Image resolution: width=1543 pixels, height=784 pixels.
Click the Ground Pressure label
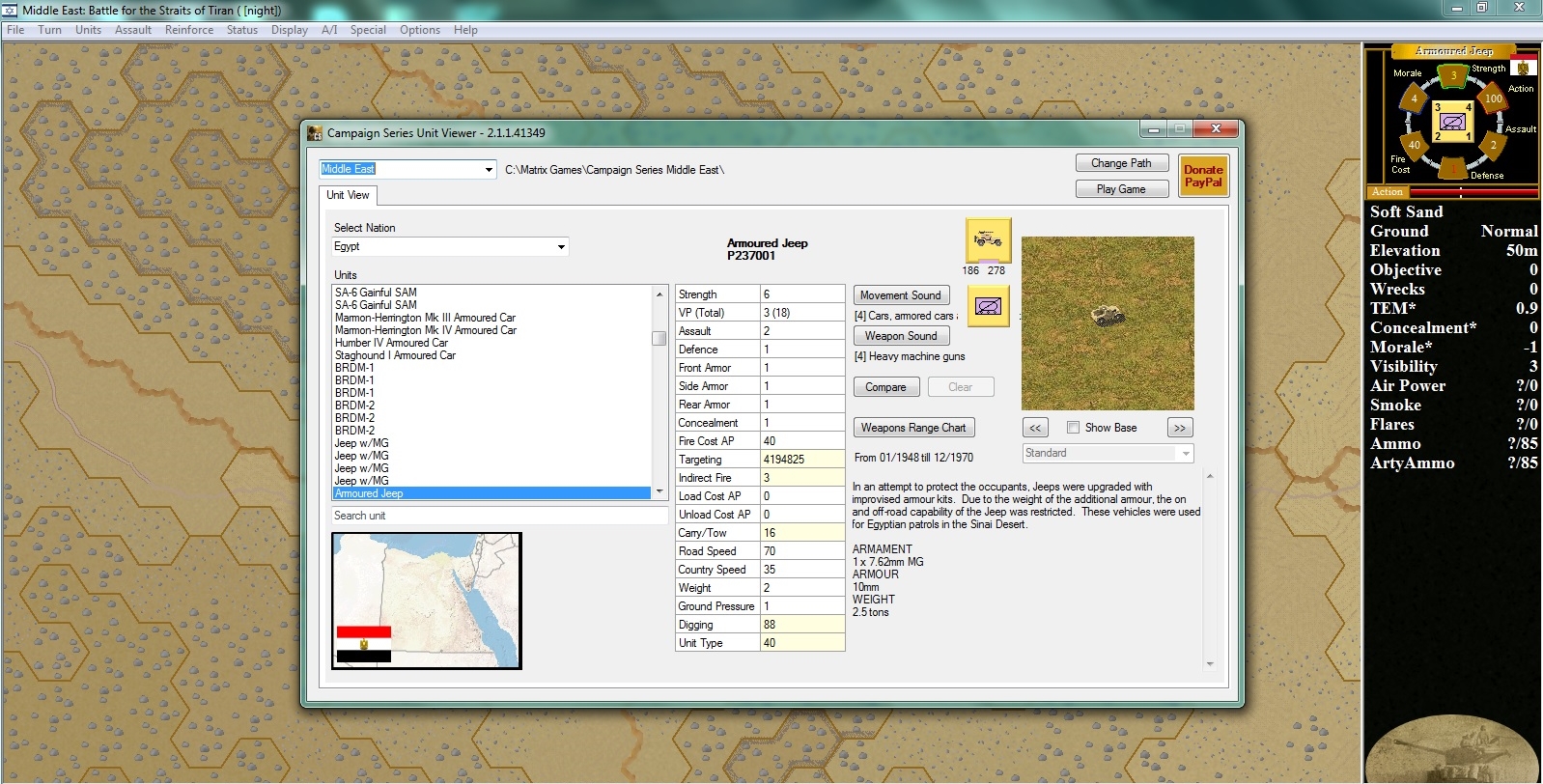click(716, 606)
